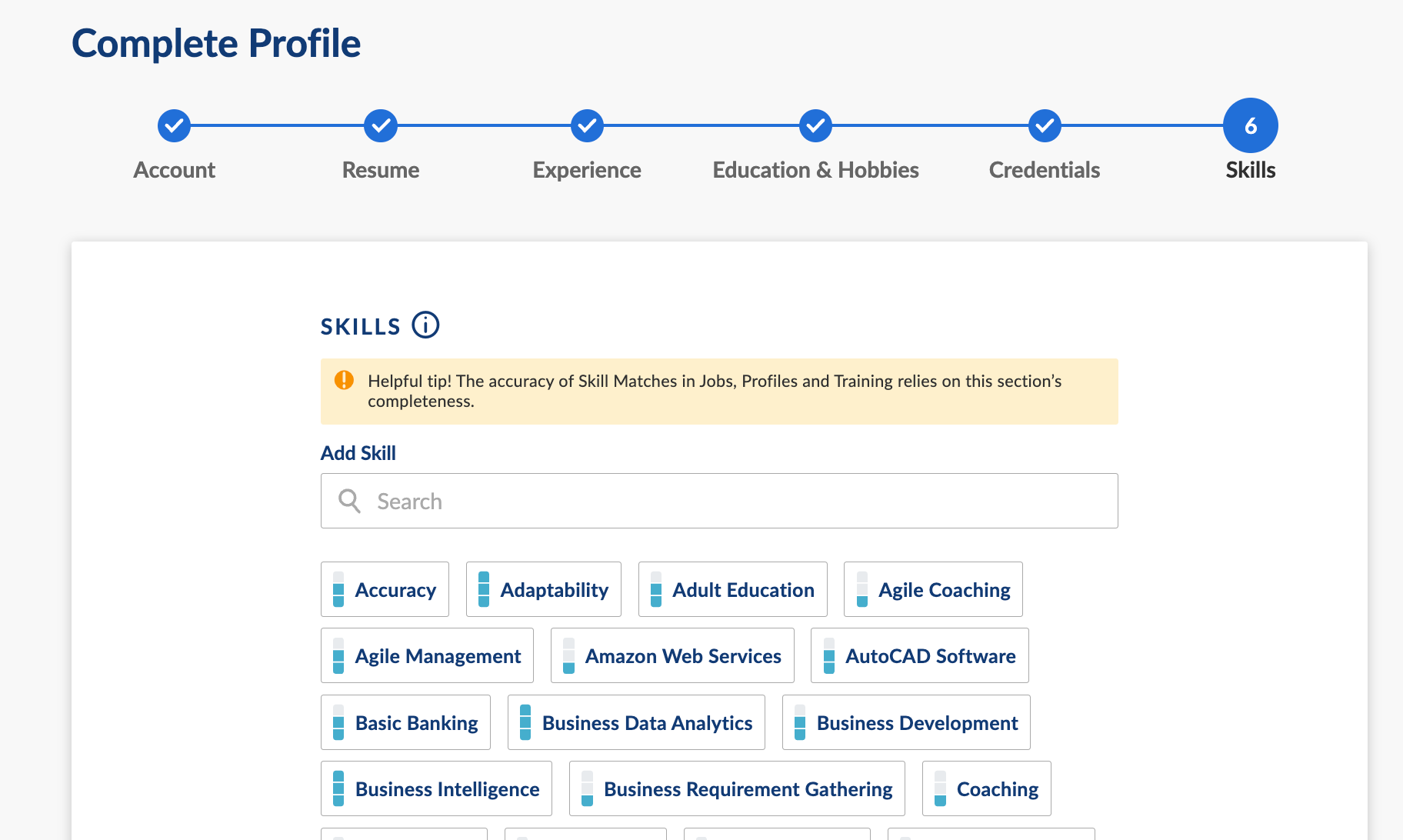
Task: Select step 6 Skills circle
Action: 1250,125
